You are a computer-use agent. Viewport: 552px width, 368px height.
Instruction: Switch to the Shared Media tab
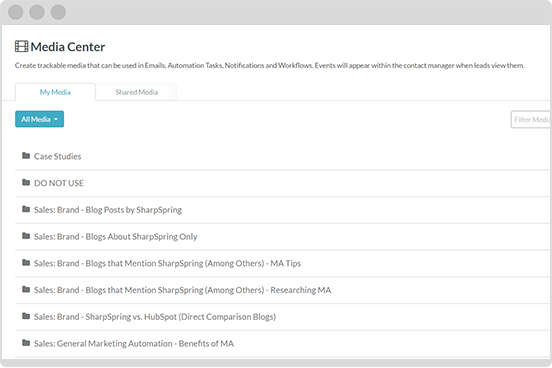[x=137, y=92]
